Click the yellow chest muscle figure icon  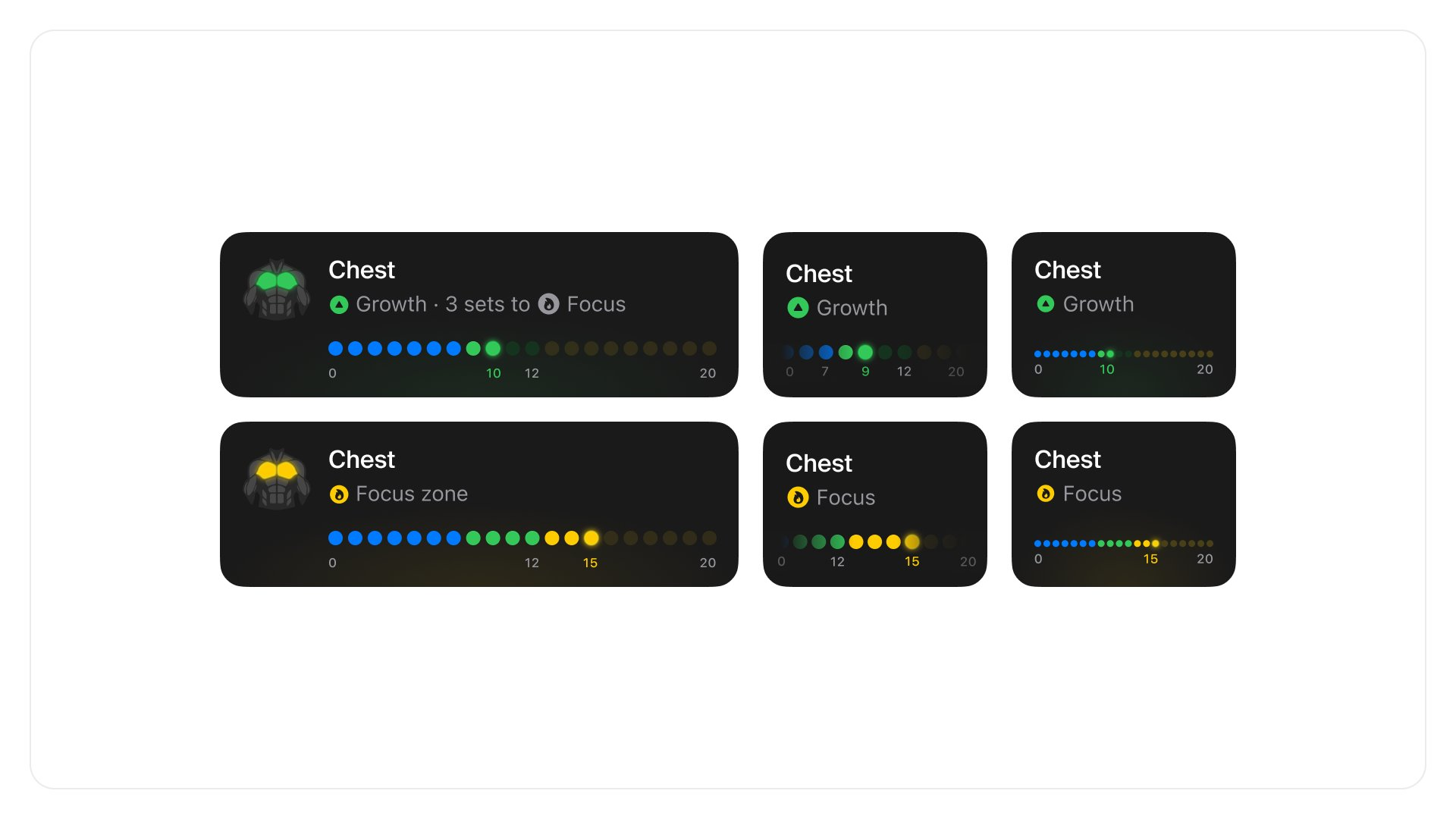pyautogui.click(x=277, y=479)
